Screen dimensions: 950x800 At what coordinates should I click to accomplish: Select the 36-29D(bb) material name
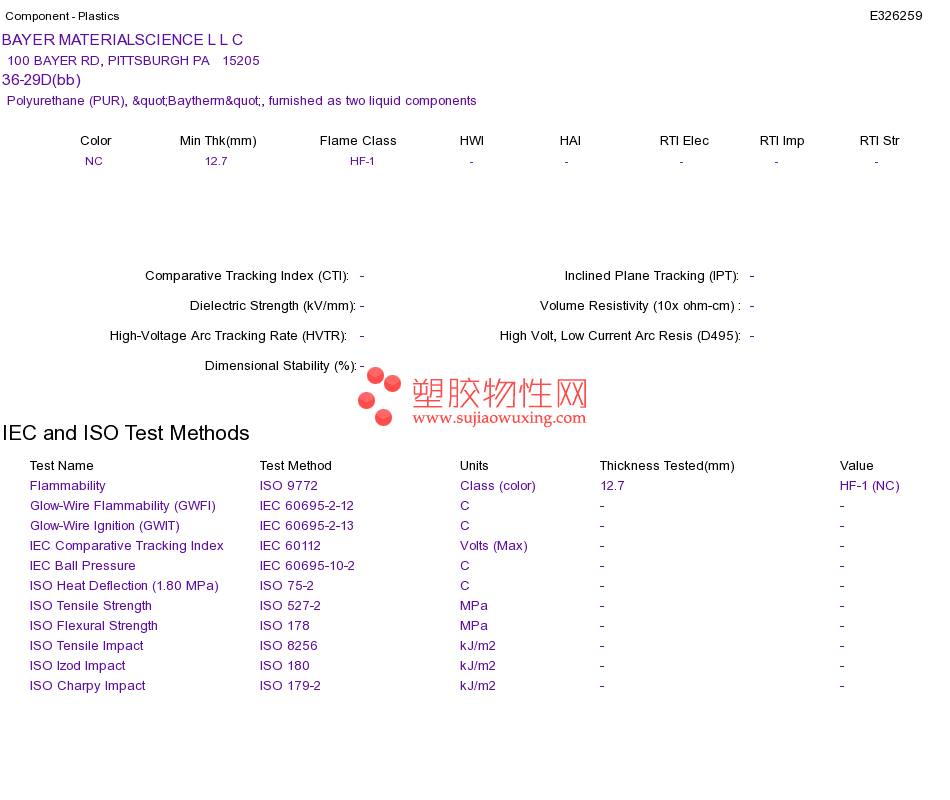pos(41,80)
